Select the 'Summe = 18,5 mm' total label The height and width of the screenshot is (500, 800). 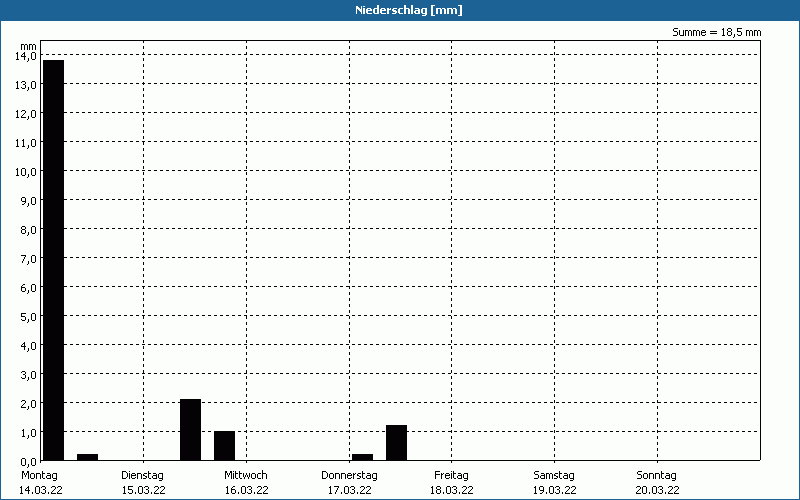point(716,33)
